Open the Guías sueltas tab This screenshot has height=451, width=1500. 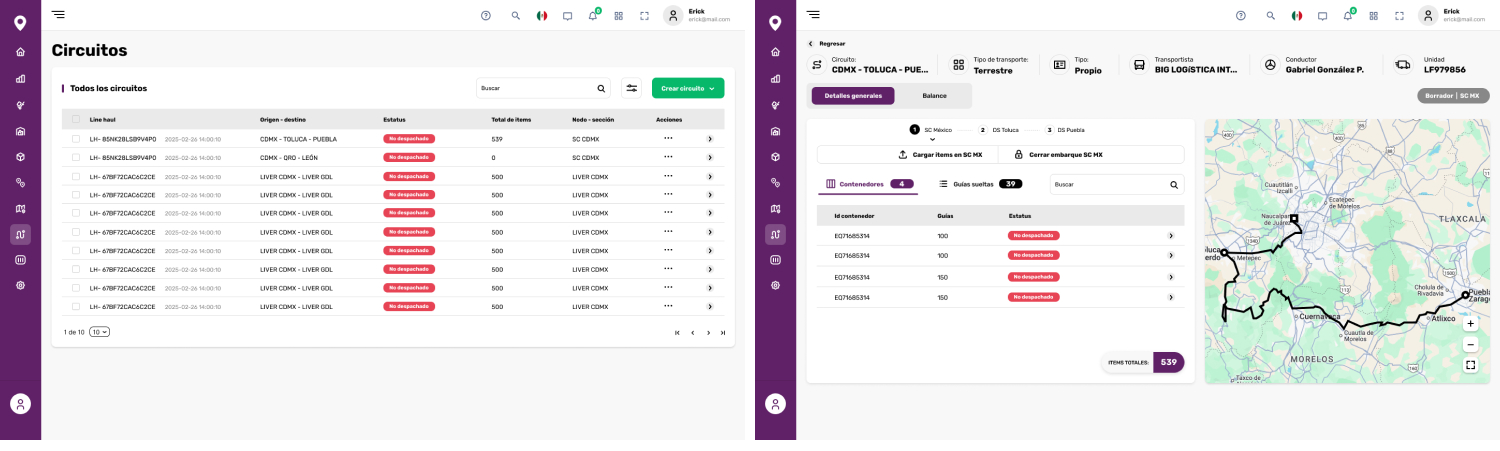(979, 184)
